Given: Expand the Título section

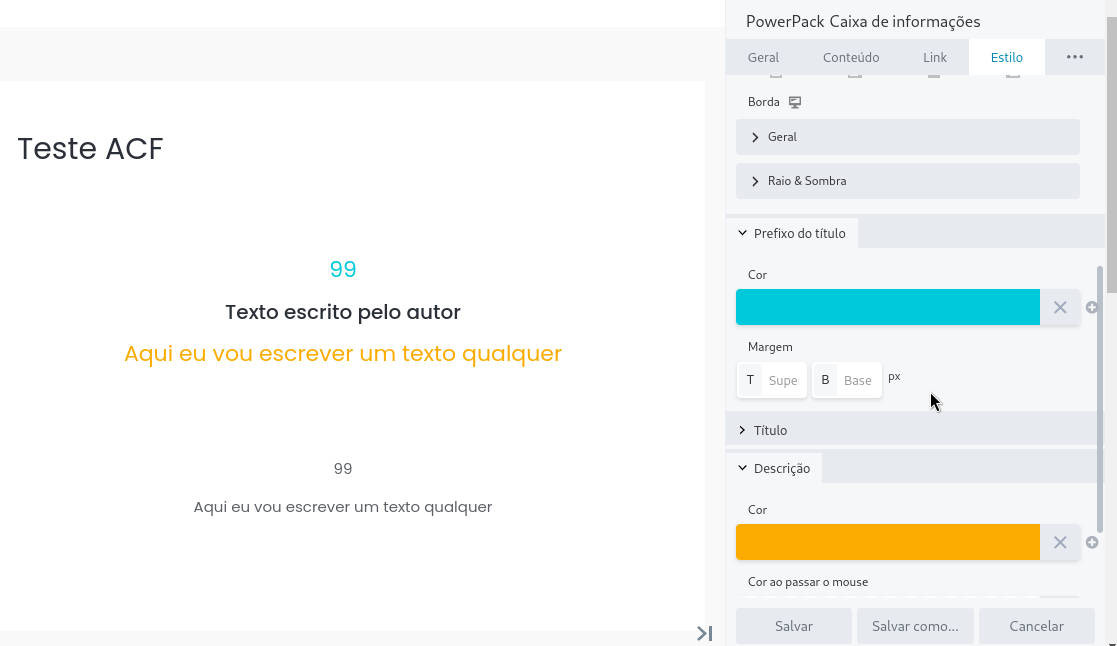Looking at the screenshot, I should point(912,430).
